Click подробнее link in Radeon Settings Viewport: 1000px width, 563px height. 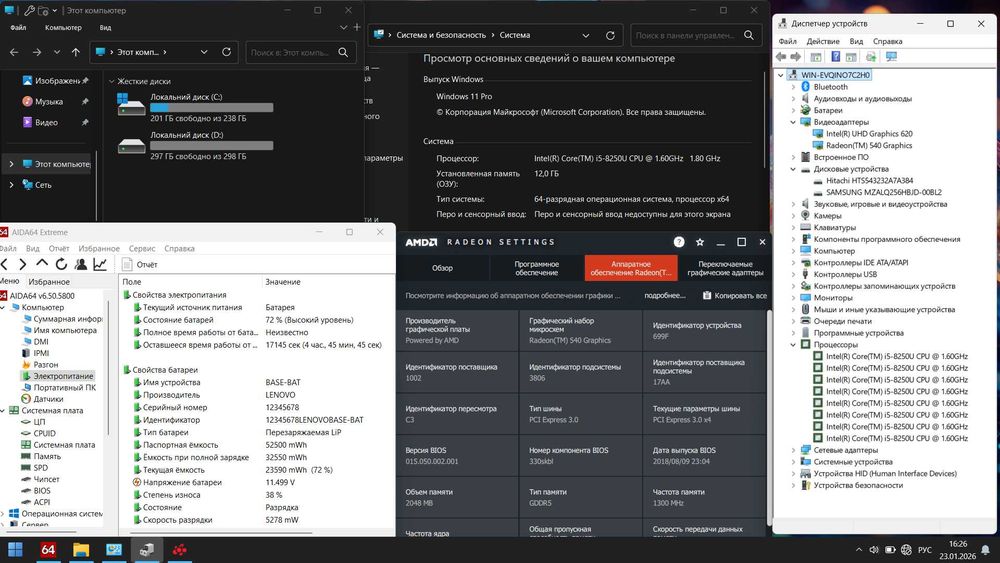coord(665,296)
